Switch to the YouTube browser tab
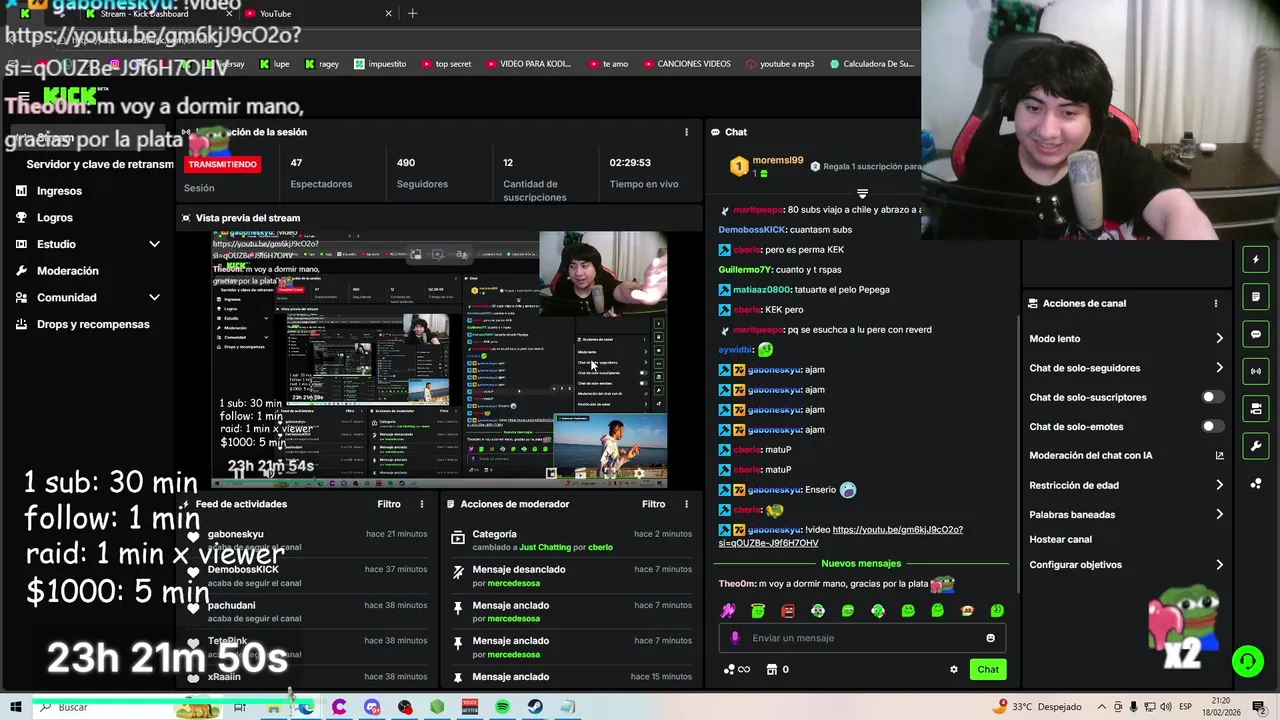Image resolution: width=1280 pixels, height=720 pixels. (x=318, y=13)
